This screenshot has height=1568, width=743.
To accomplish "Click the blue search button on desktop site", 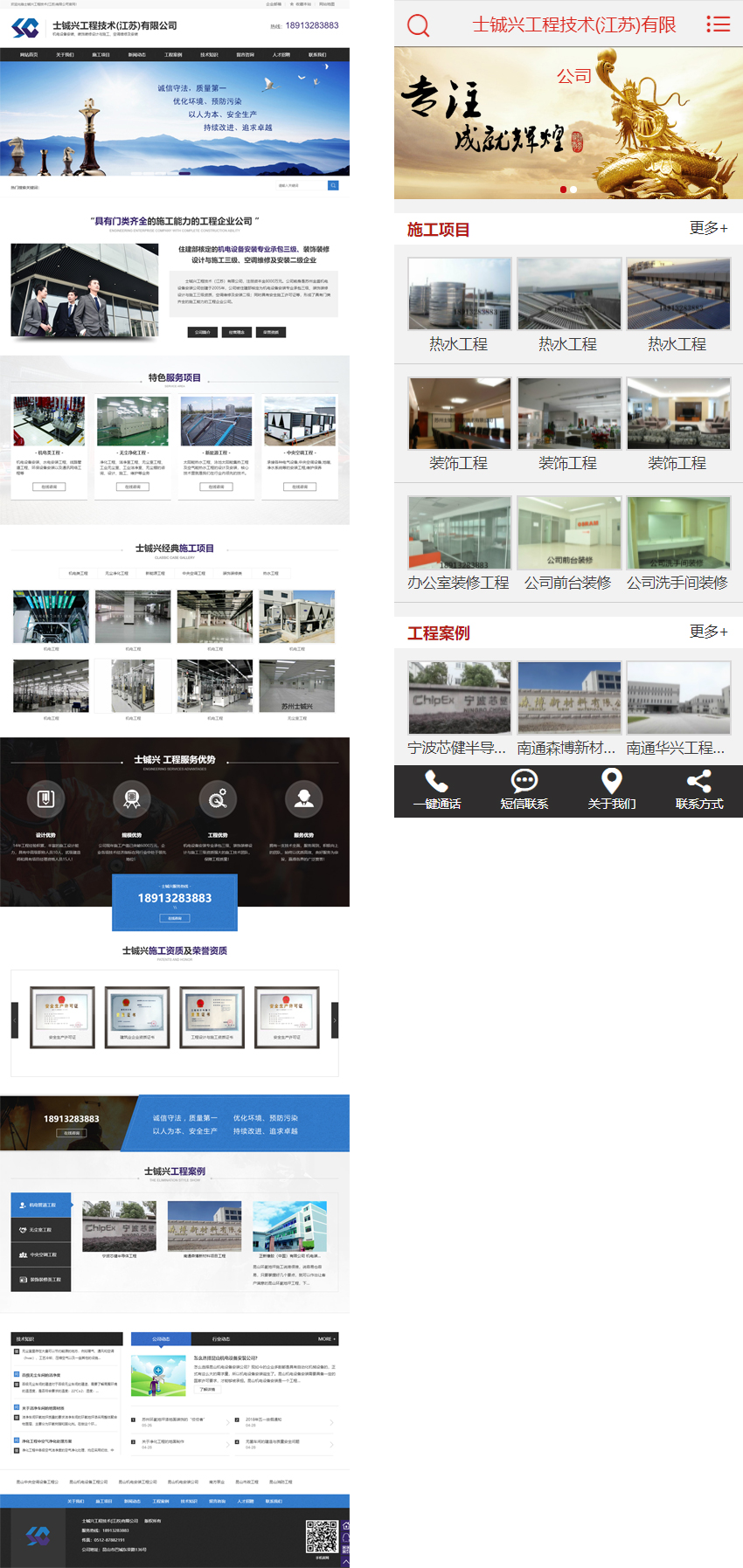I will 333,185.
